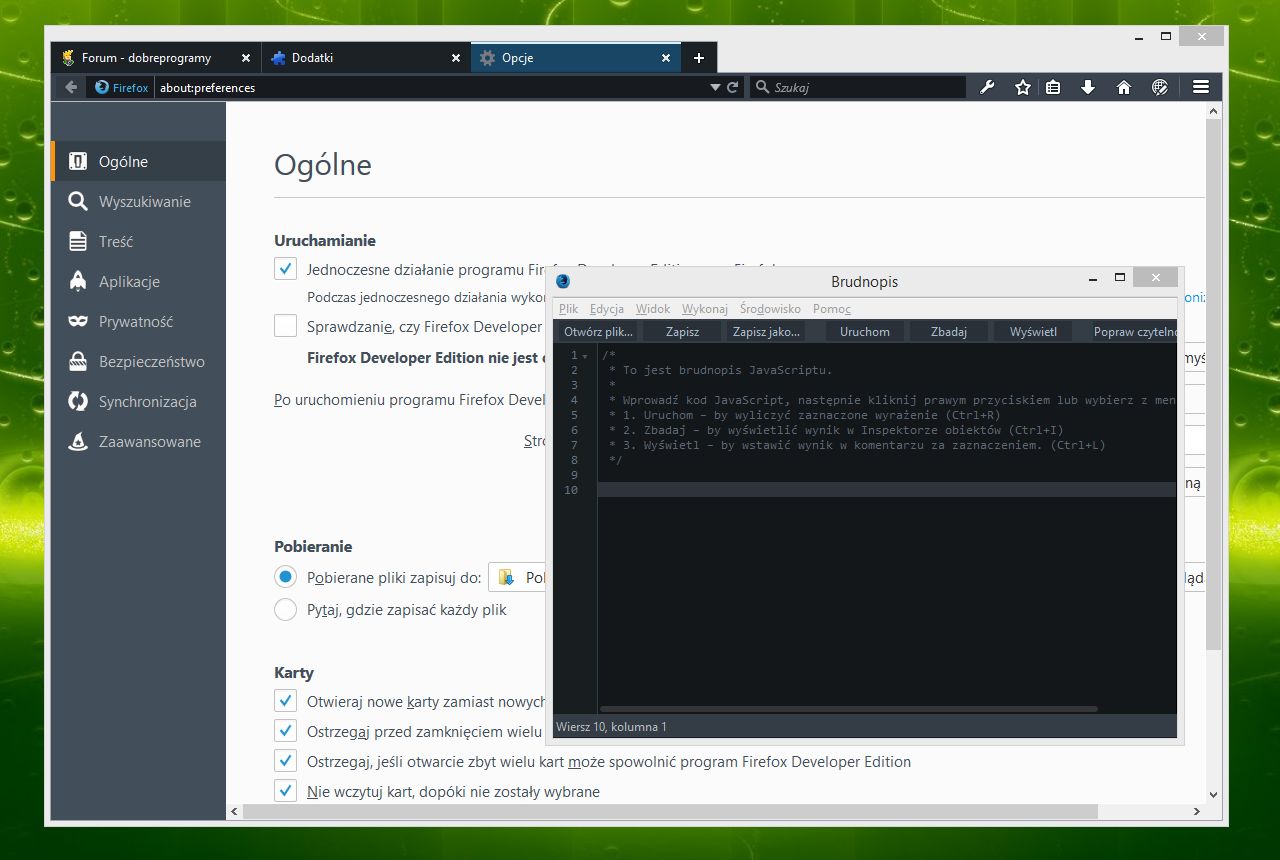Open Środowisko menu in Brudnopis
1280x860 pixels.
click(770, 309)
